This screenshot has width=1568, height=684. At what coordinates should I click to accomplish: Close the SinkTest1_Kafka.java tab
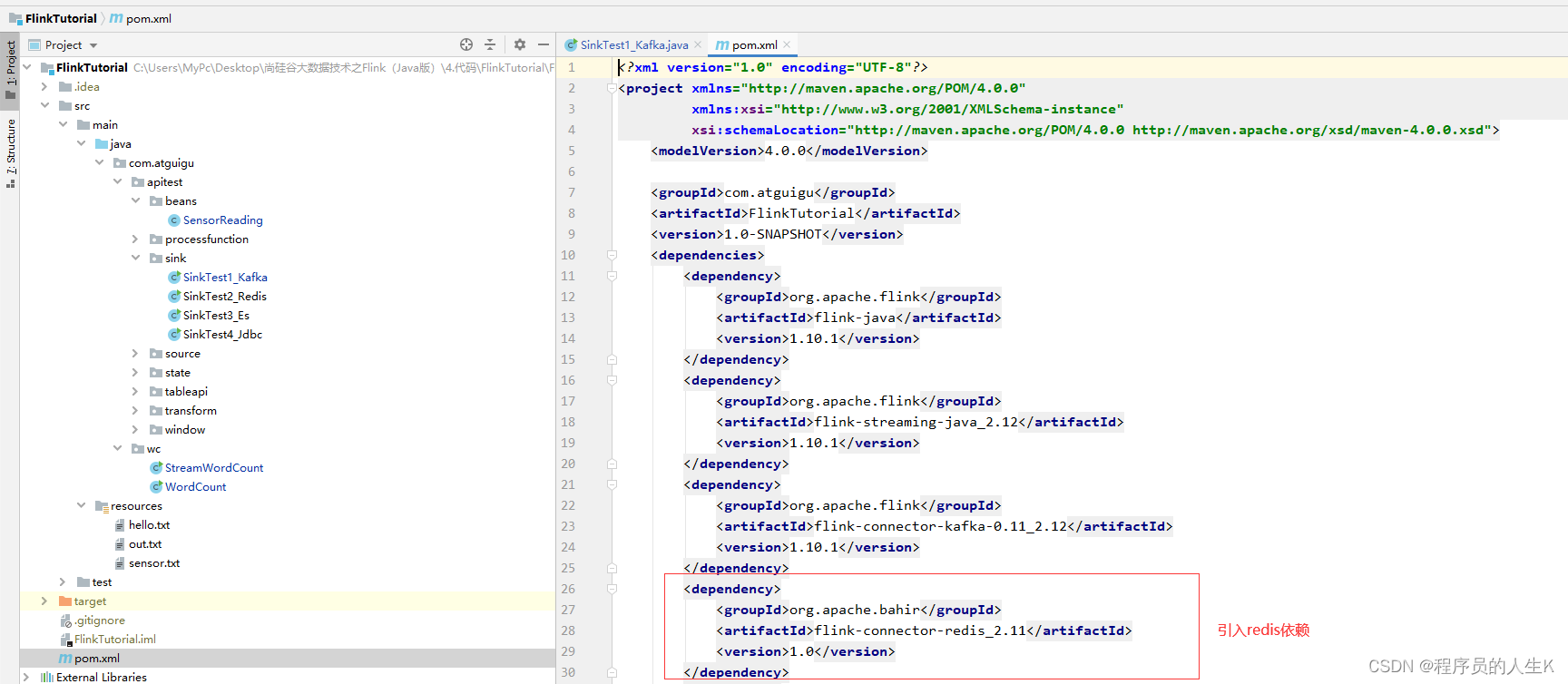(698, 45)
